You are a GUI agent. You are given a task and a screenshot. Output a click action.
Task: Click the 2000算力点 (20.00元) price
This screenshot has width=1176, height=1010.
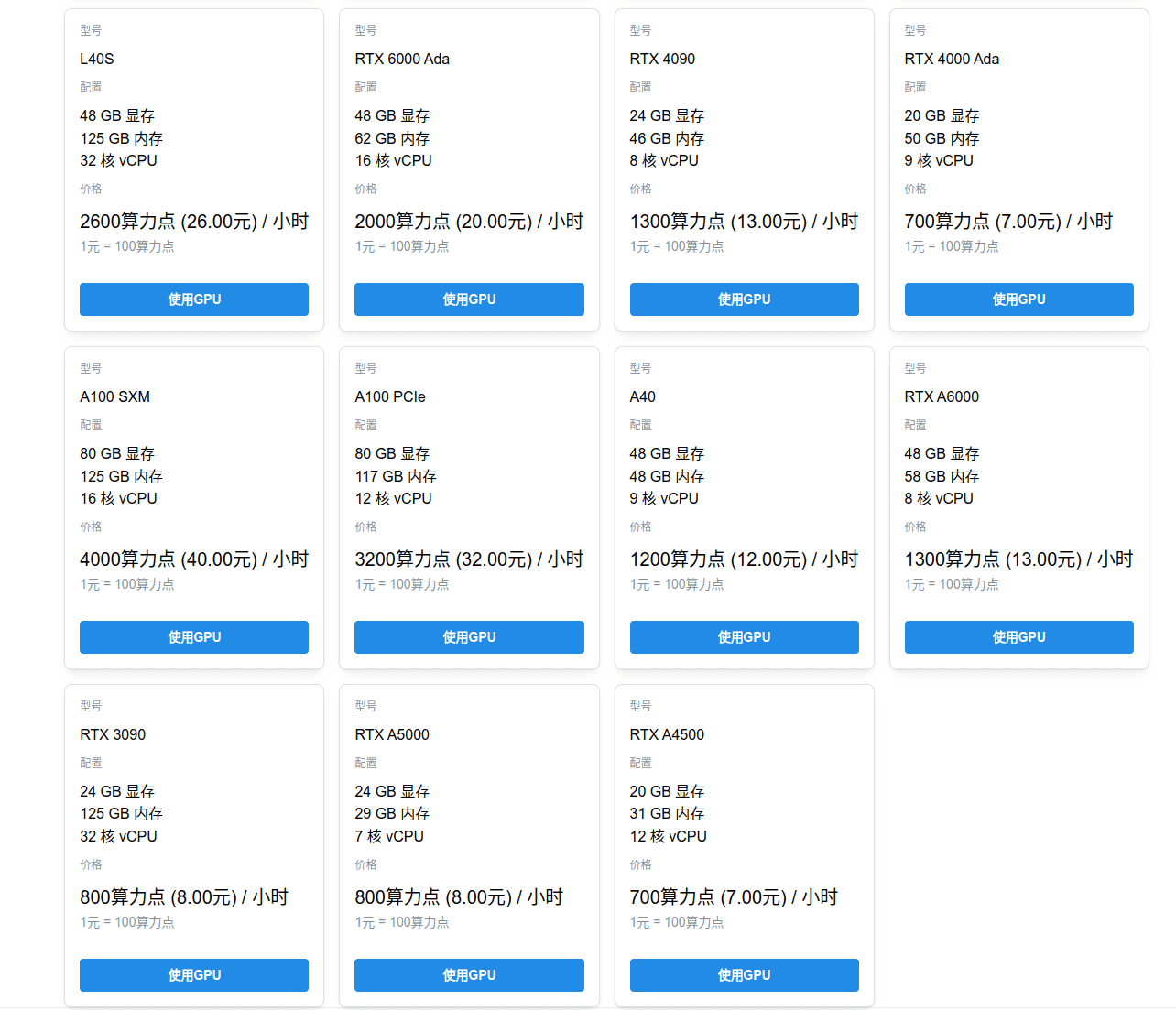(469, 222)
